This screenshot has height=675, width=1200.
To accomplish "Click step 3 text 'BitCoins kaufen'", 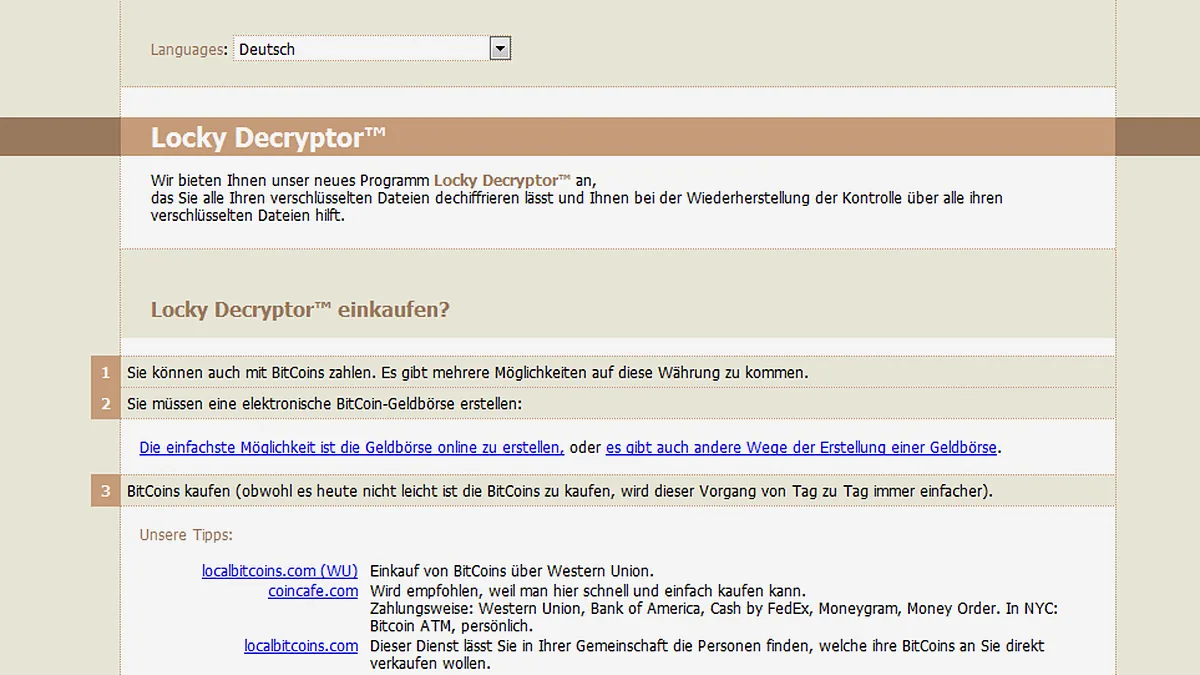I will coord(559,492).
